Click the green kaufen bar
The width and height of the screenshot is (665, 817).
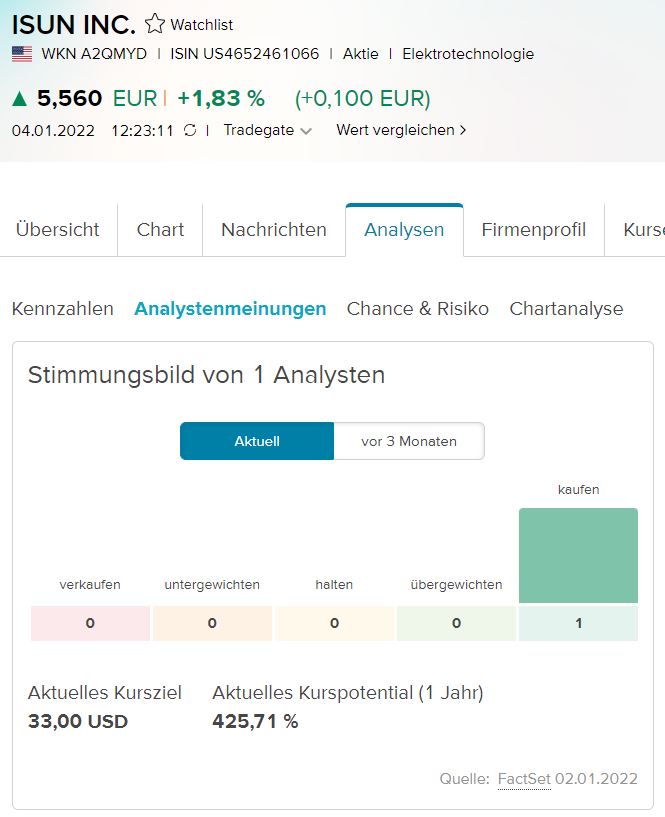pyautogui.click(x=578, y=555)
